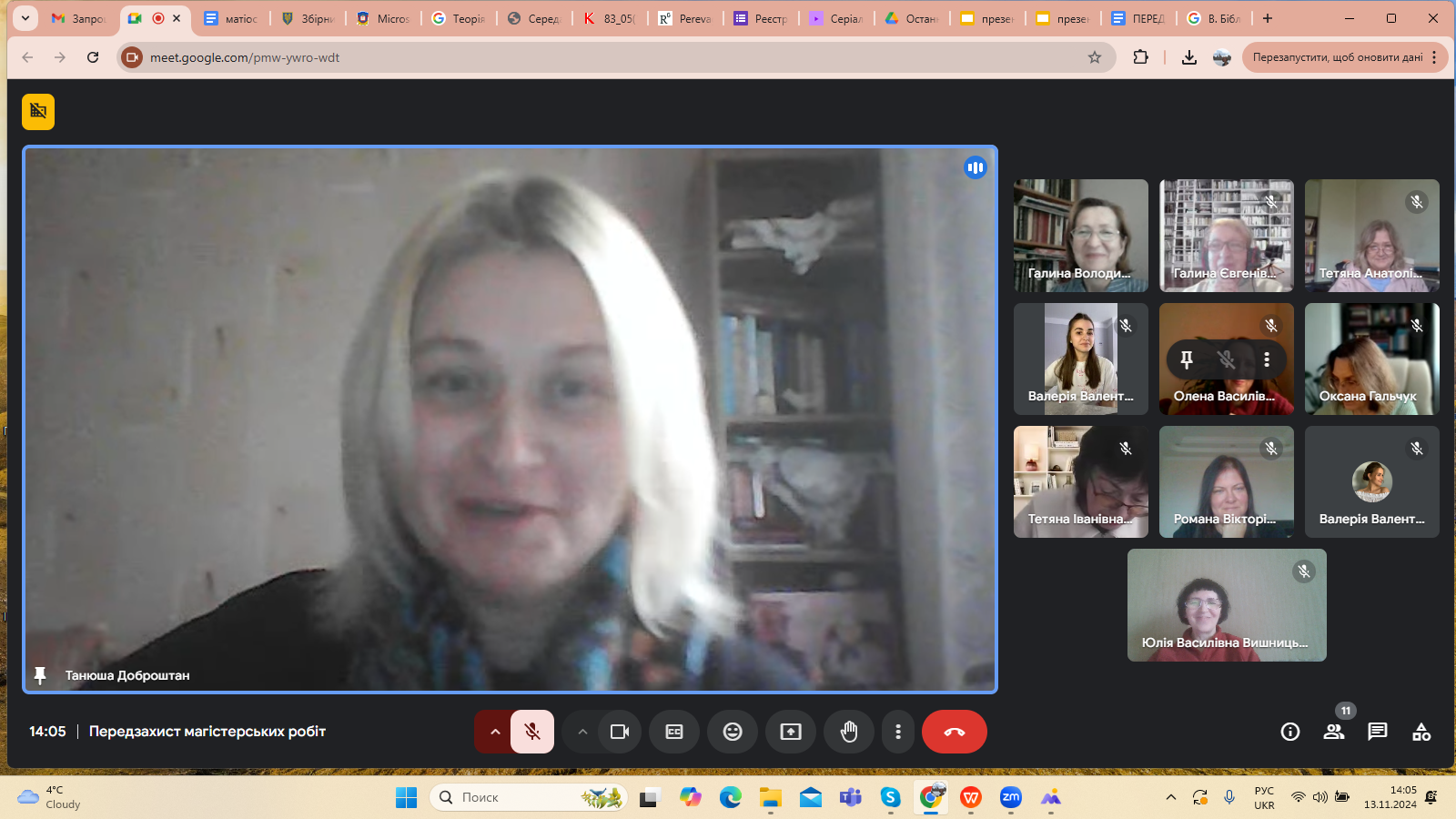
Task: Open more options three-dot menu
Action: (x=897, y=732)
